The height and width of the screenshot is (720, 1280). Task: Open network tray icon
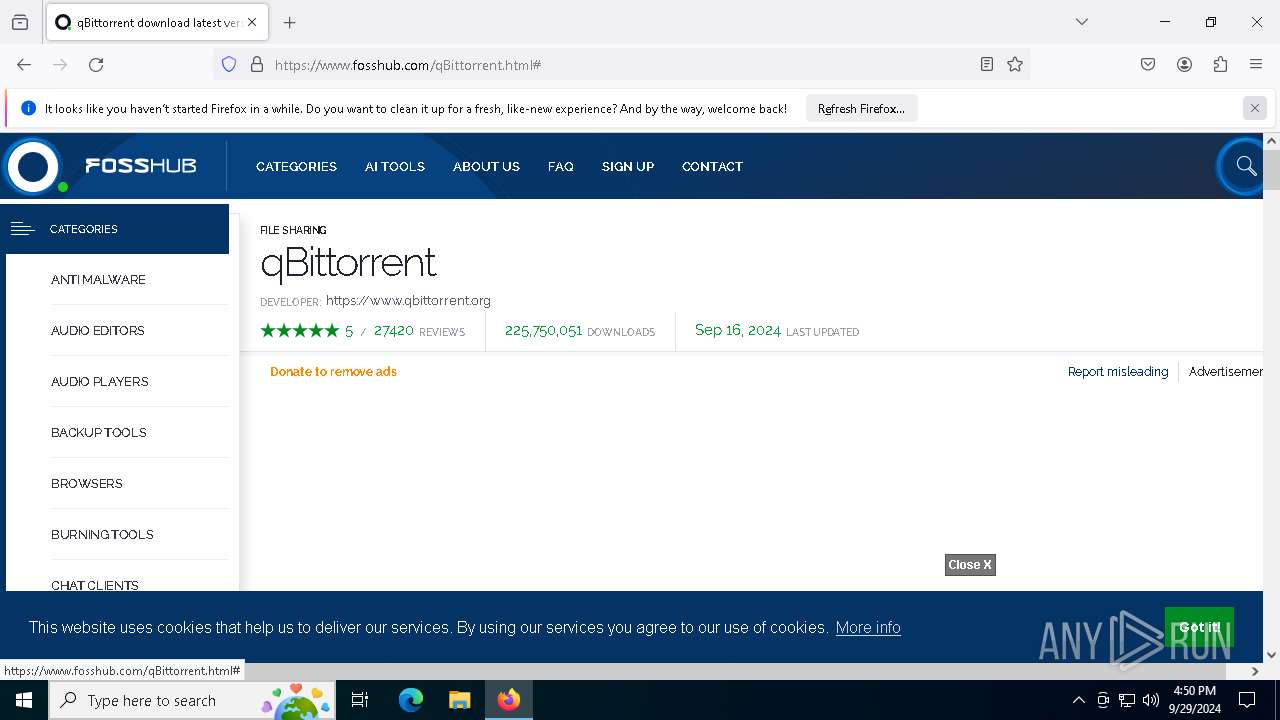pos(1127,700)
